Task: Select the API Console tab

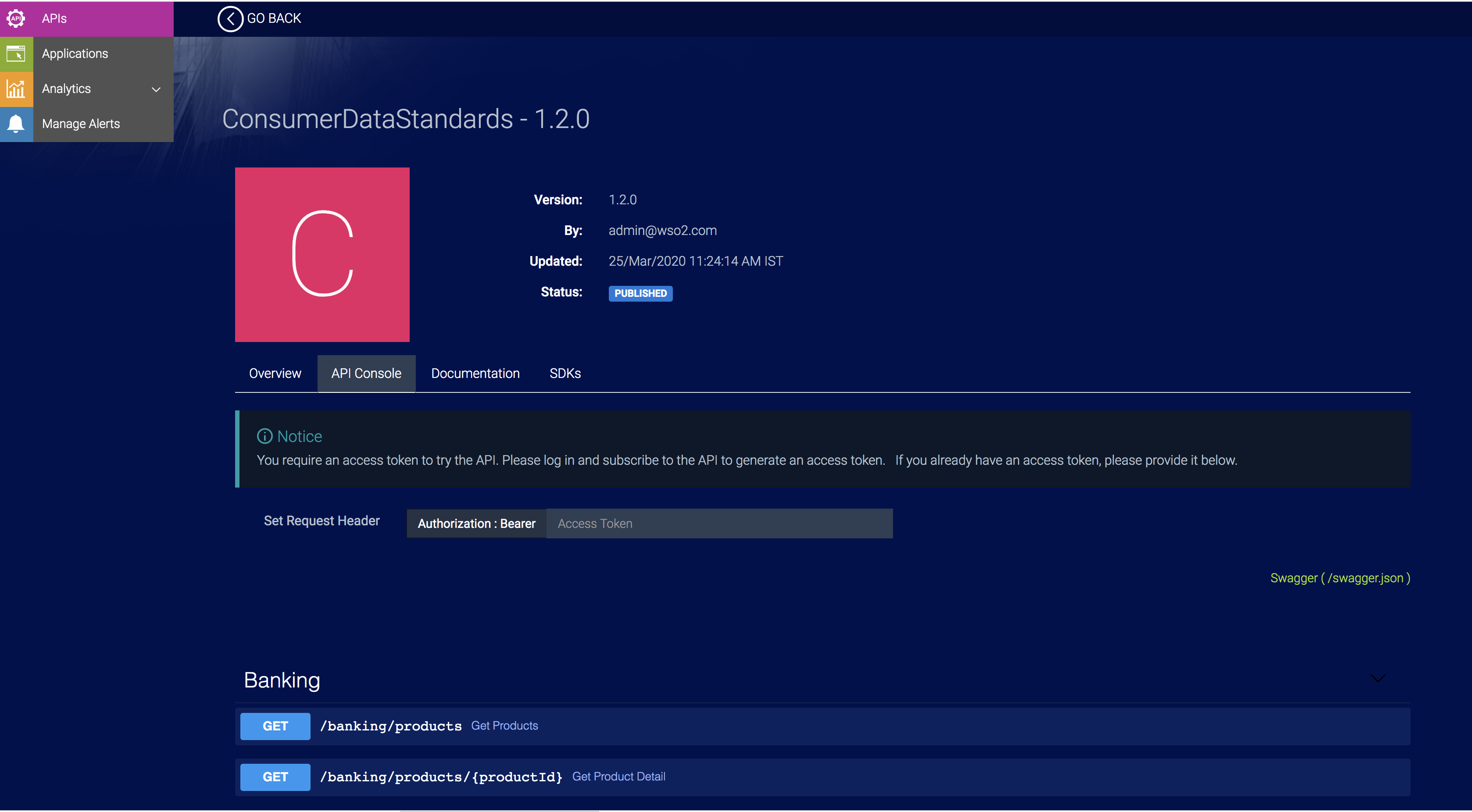Action: click(x=366, y=374)
